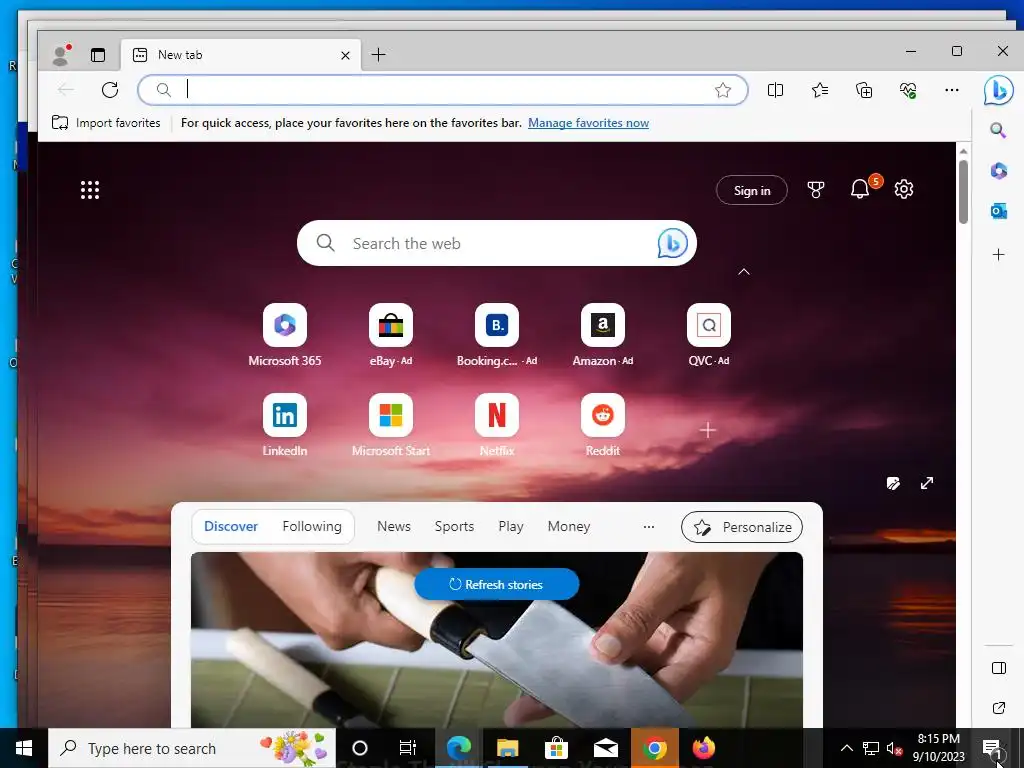The width and height of the screenshot is (1024, 768).
Task: Open the Money tab
Action: [569, 526]
